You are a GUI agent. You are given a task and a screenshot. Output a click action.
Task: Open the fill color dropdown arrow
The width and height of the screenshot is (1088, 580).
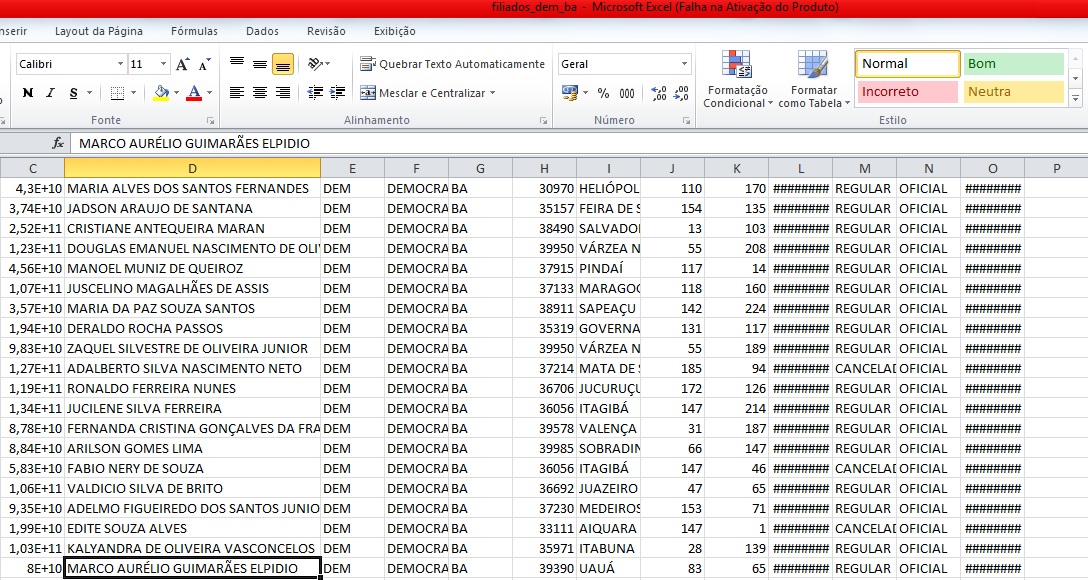click(176, 93)
